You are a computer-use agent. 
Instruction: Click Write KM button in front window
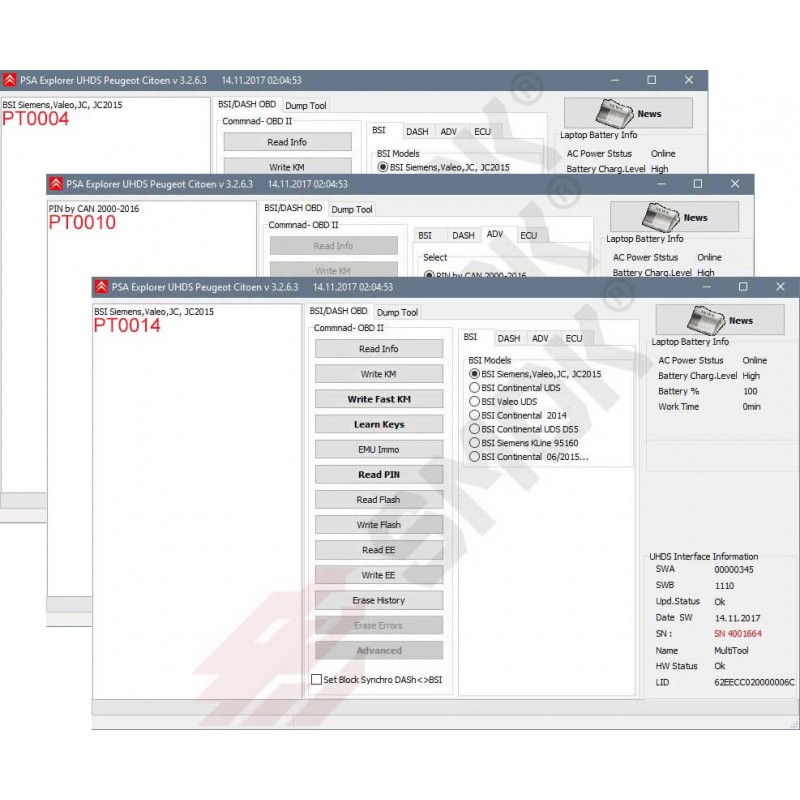pyautogui.click(x=379, y=374)
